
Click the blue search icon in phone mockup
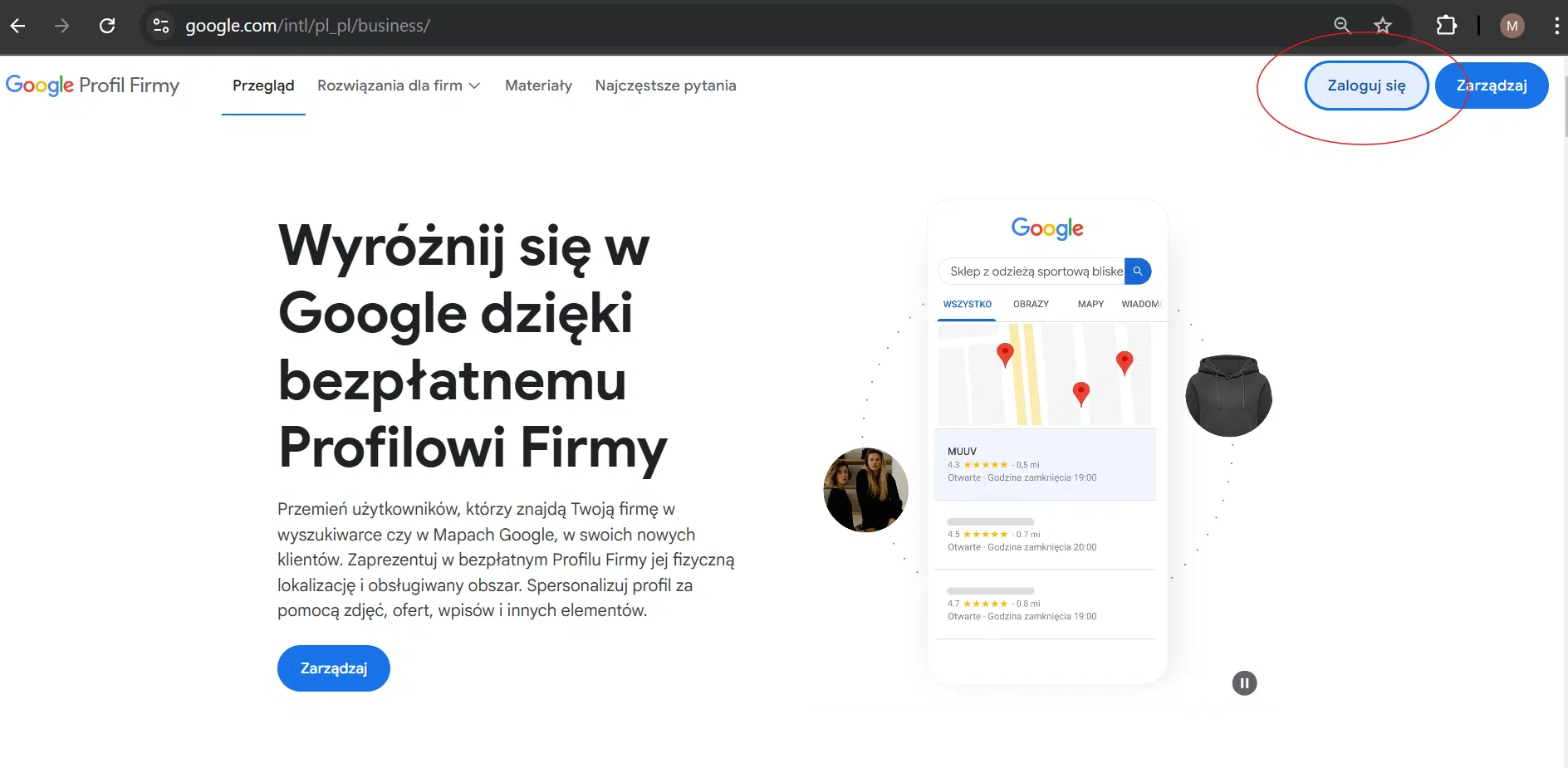coord(1138,271)
